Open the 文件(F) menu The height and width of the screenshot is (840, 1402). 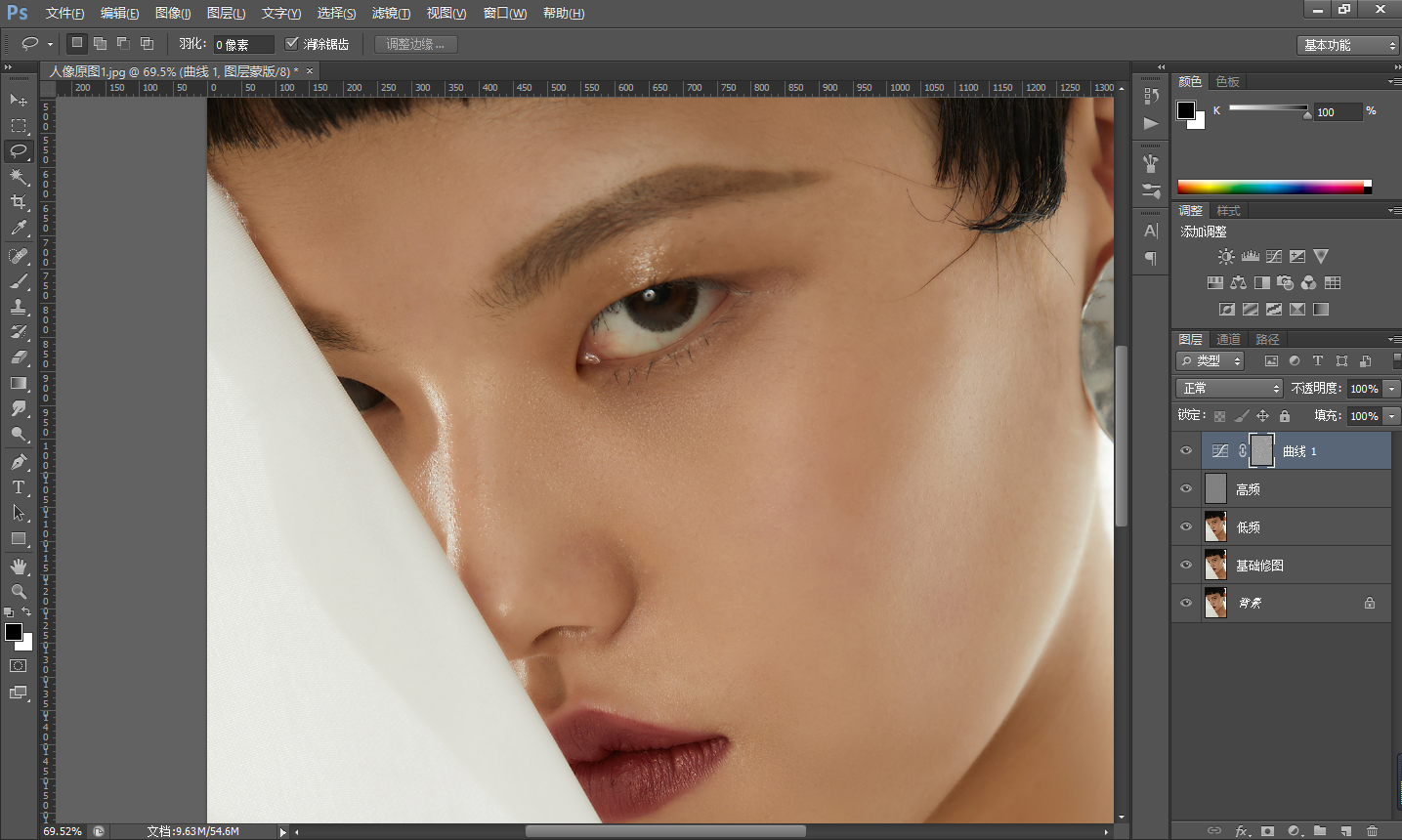tap(64, 13)
